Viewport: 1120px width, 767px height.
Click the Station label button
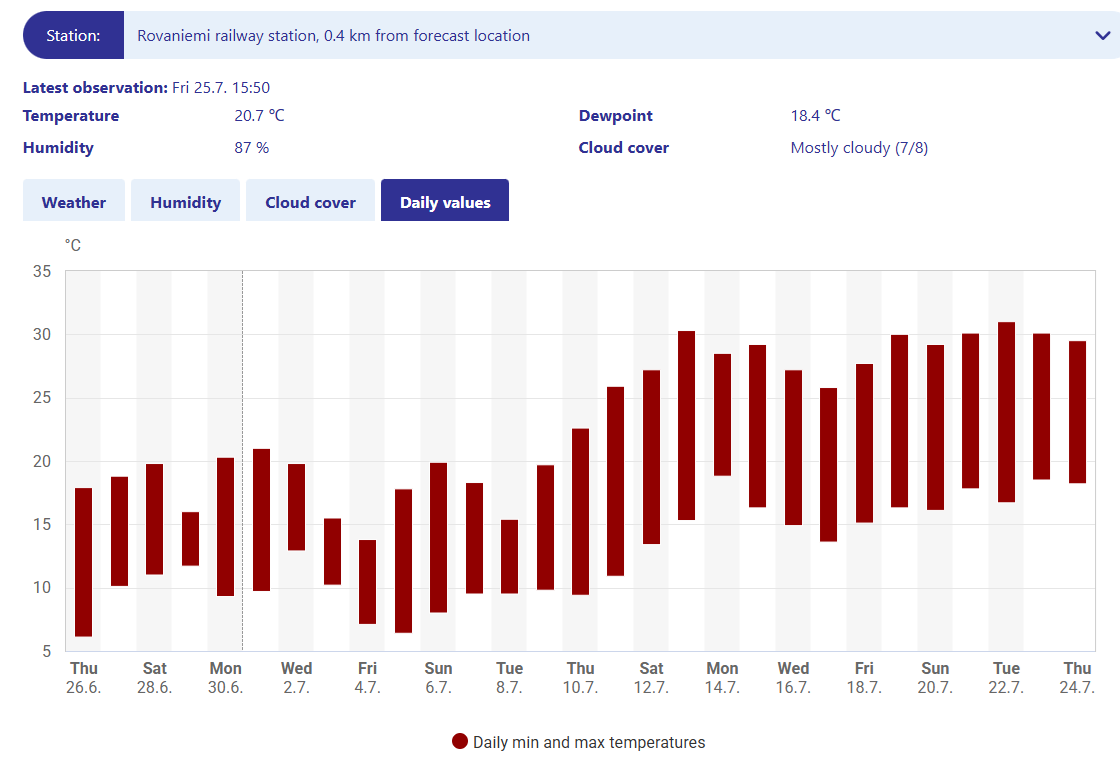click(x=73, y=36)
